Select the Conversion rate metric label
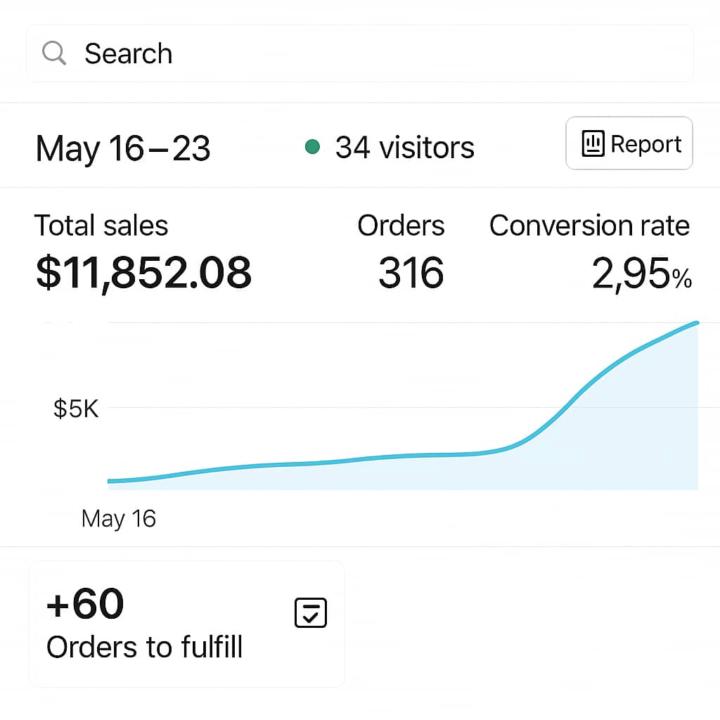Viewport: 720px width, 720px height. point(589,226)
